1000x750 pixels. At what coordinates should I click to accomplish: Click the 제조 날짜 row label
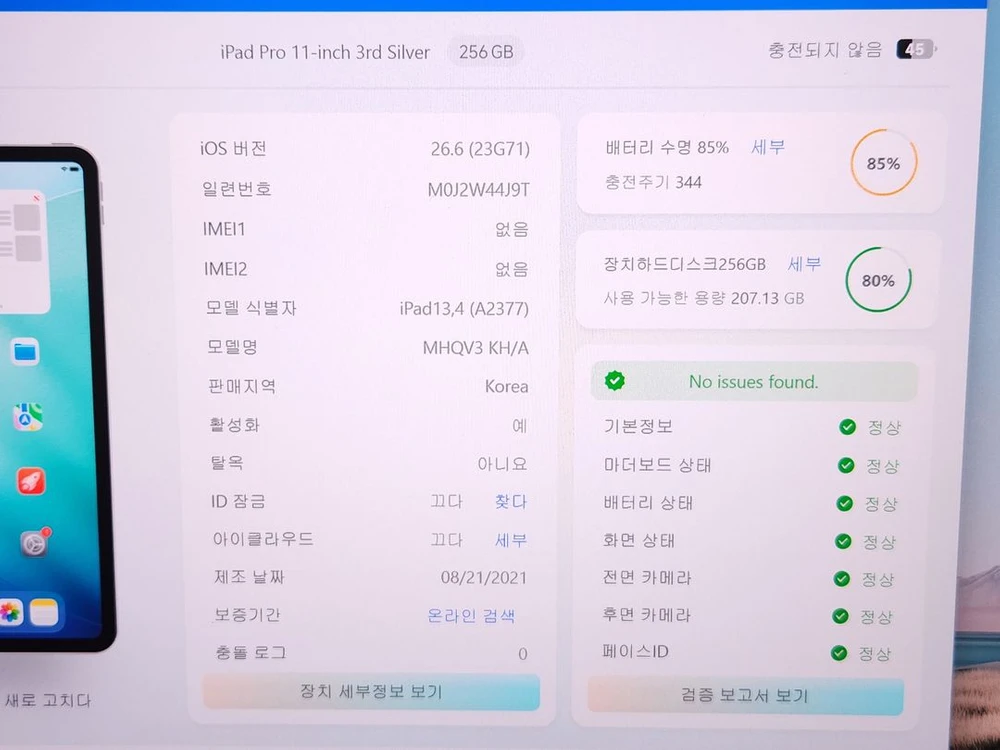[250, 577]
